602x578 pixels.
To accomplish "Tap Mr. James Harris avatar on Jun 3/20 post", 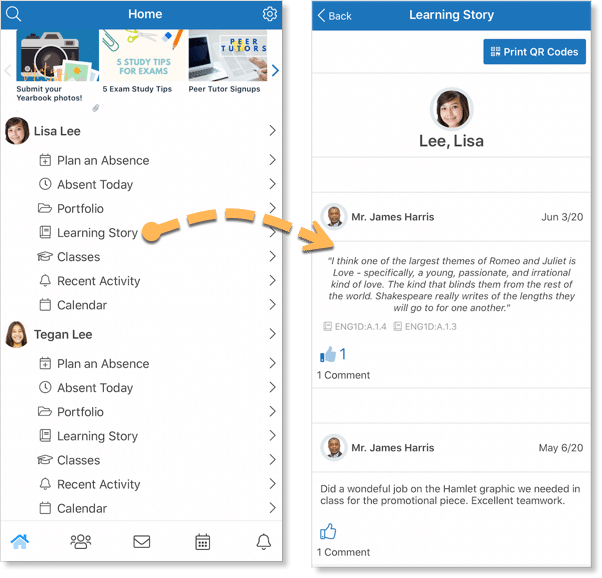I will (334, 217).
